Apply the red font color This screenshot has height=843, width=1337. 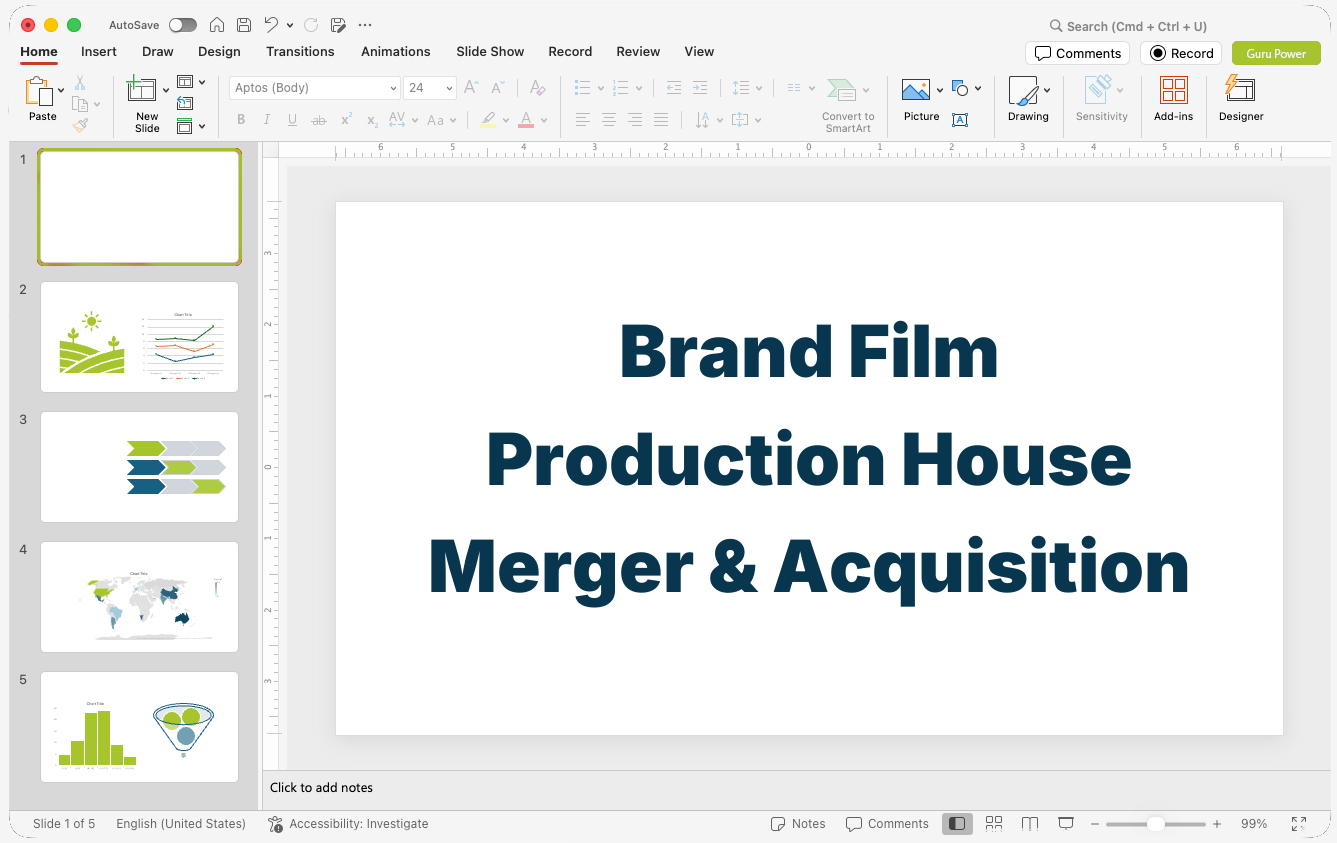coord(526,120)
